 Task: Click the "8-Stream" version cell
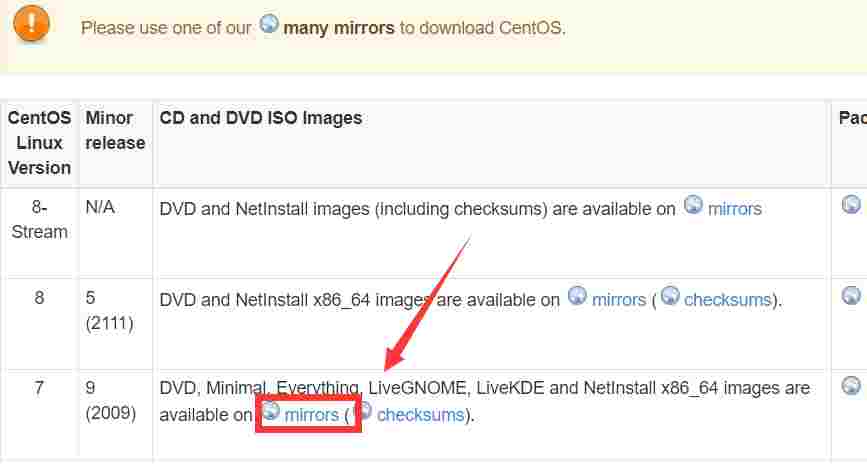tap(39, 220)
